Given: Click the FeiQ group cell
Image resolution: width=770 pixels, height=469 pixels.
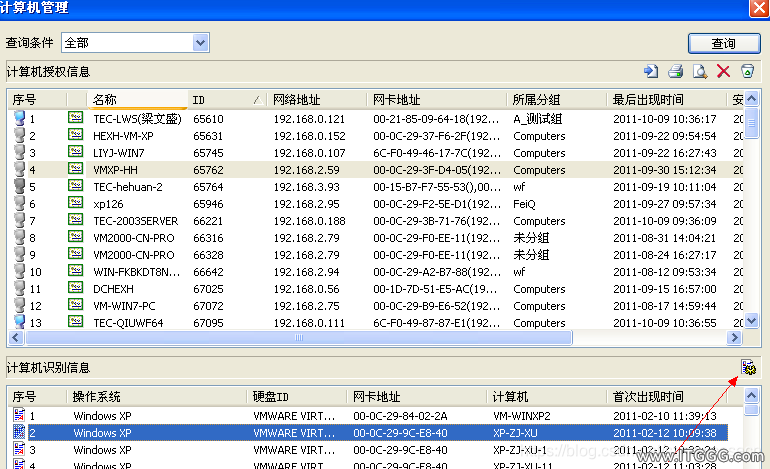Looking at the screenshot, I should click(524, 204).
